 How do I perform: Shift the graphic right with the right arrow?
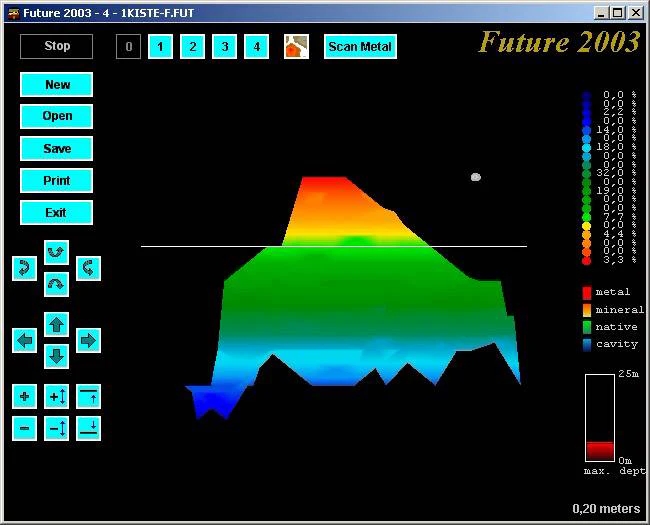tap(88, 340)
